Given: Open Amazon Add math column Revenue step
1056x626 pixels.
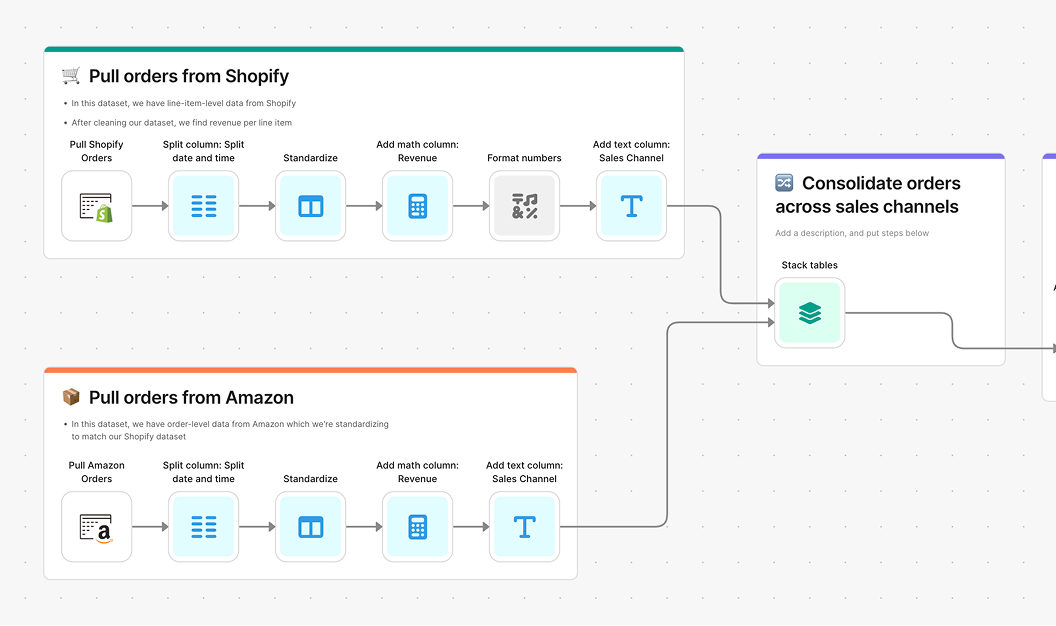Looking at the screenshot, I should point(418,527).
